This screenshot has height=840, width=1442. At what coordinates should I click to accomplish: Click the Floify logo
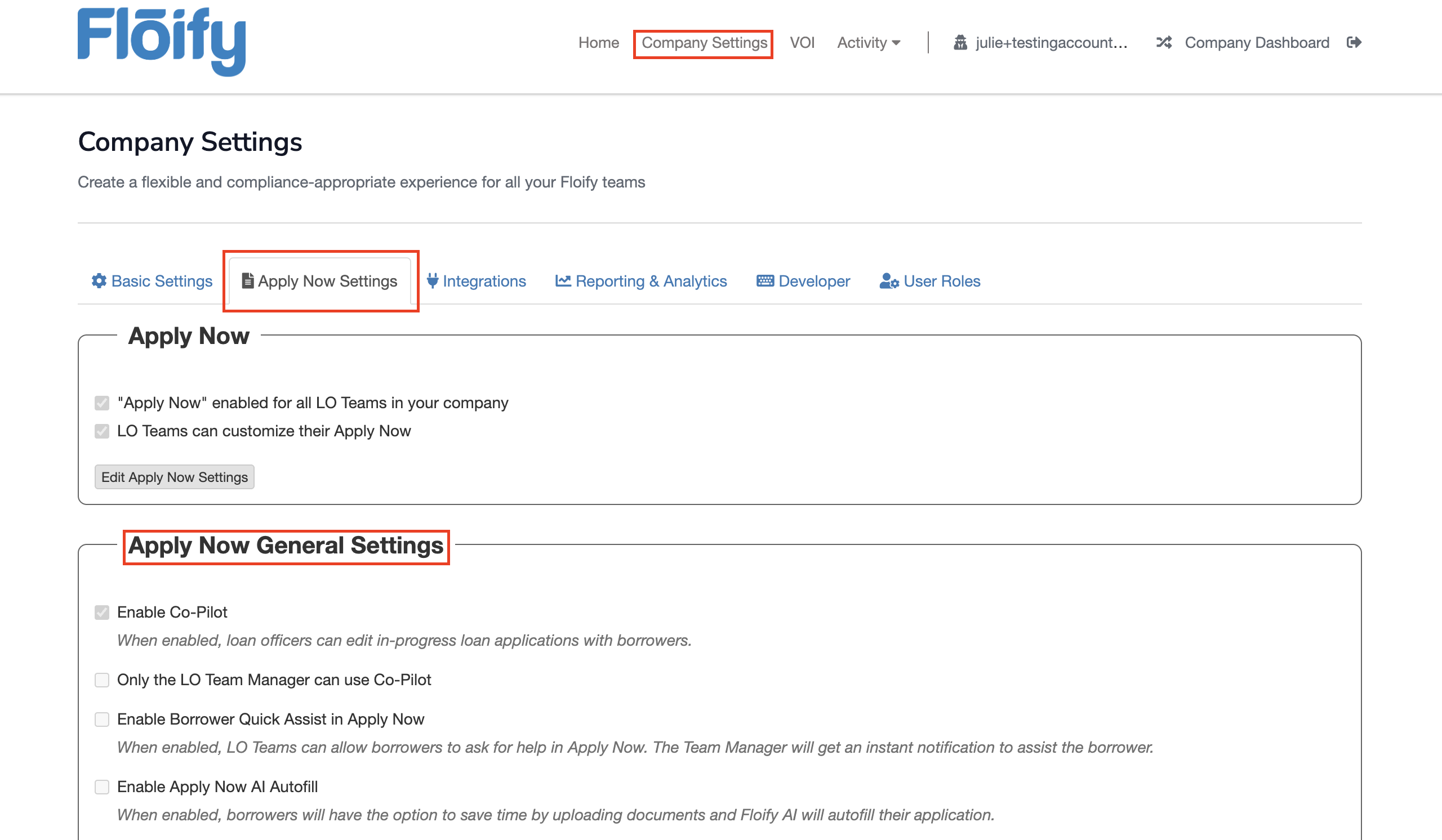(x=161, y=41)
